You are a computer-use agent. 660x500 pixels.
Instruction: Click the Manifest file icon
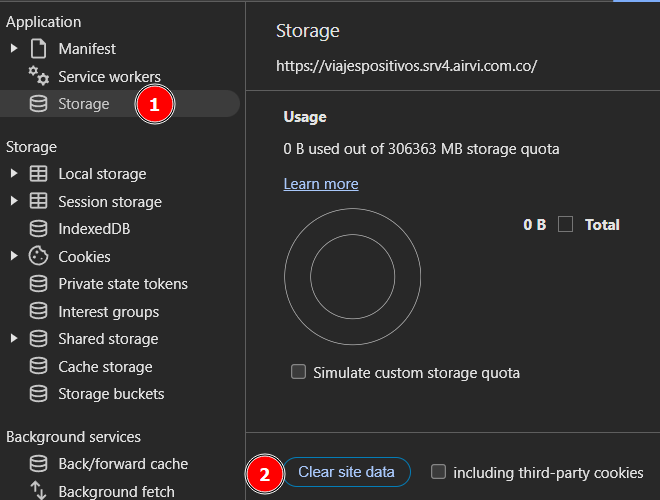[39, 49]
